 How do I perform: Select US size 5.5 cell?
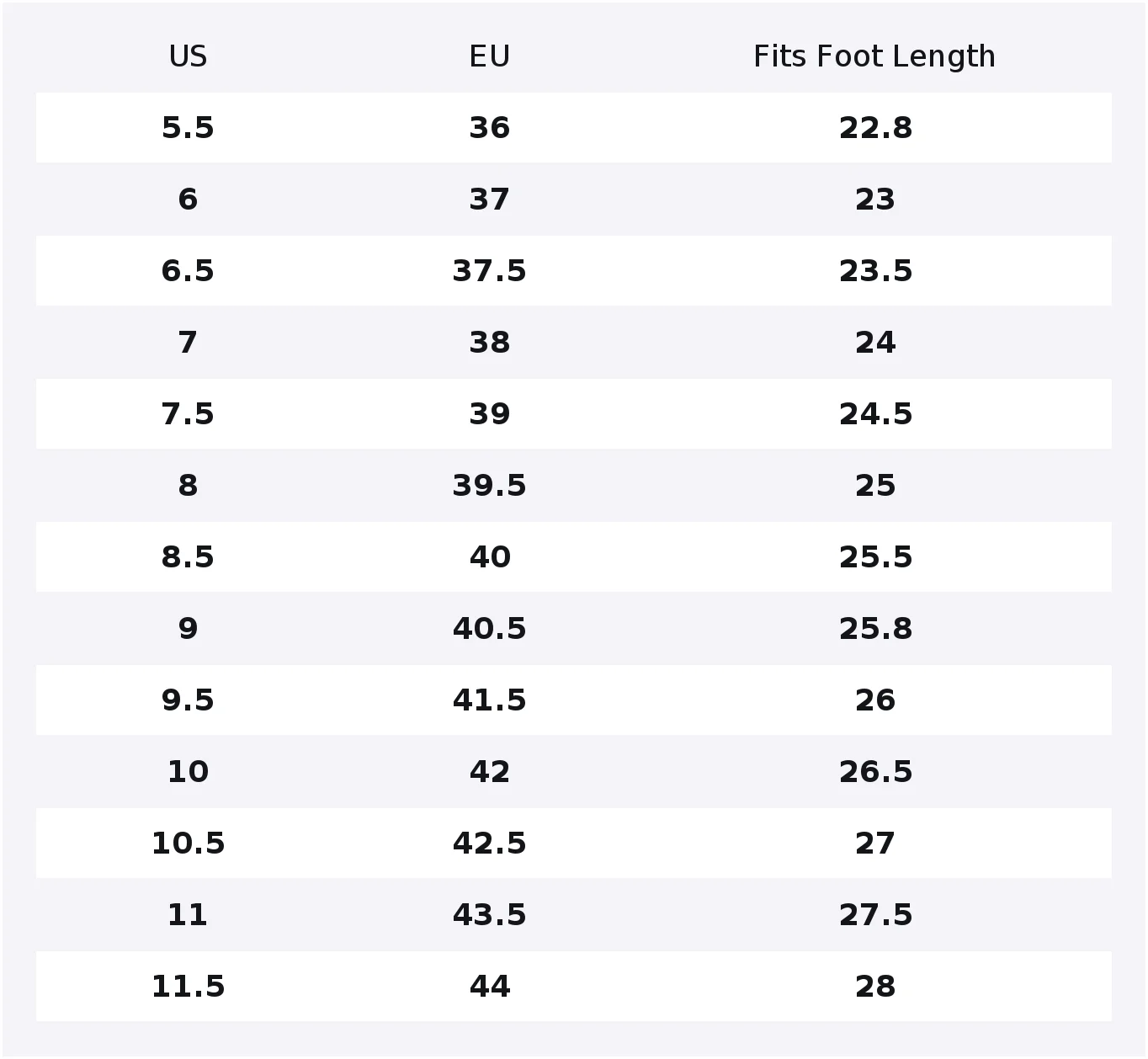188,128
